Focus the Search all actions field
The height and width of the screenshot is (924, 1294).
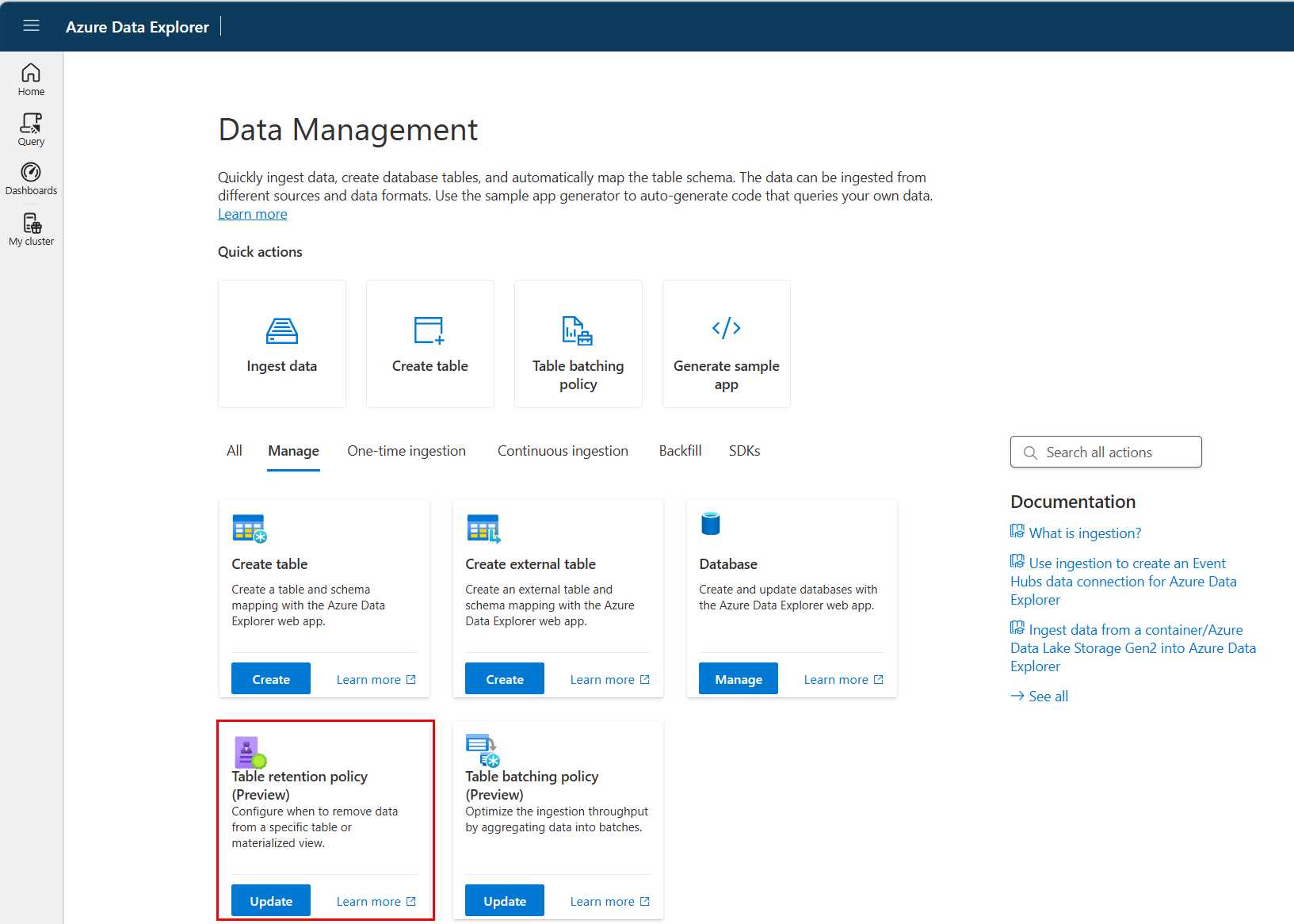1106,452
